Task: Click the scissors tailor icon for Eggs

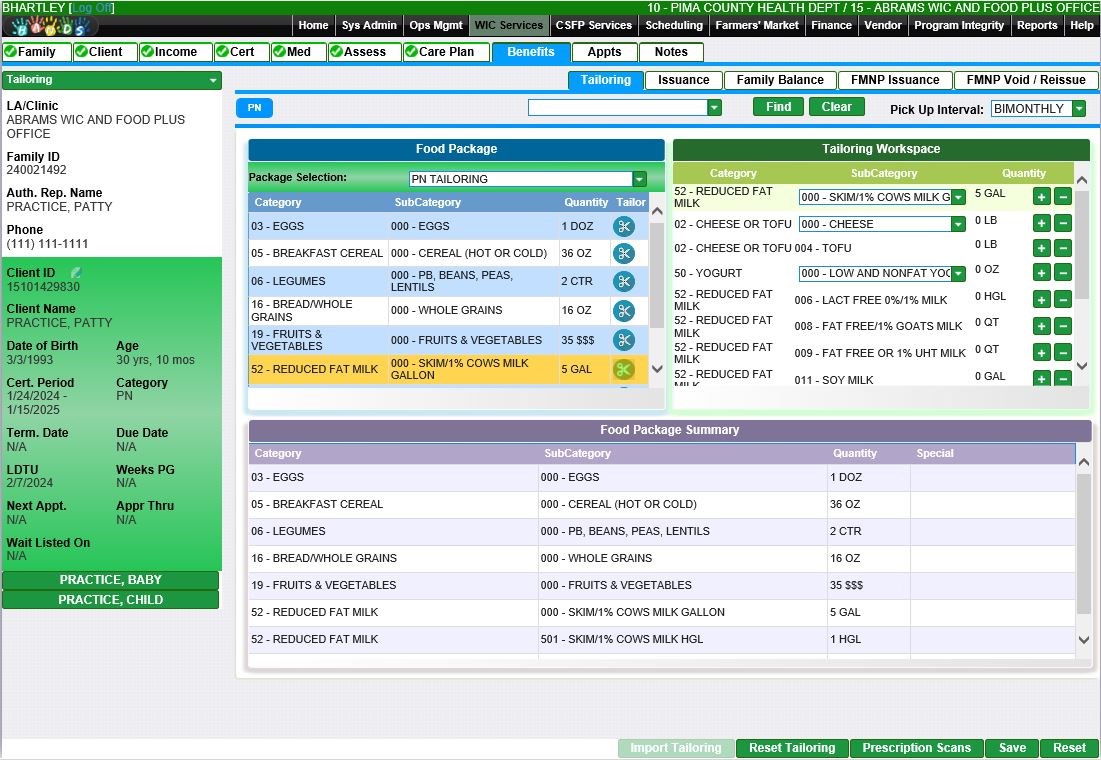Action: (624, 227)
